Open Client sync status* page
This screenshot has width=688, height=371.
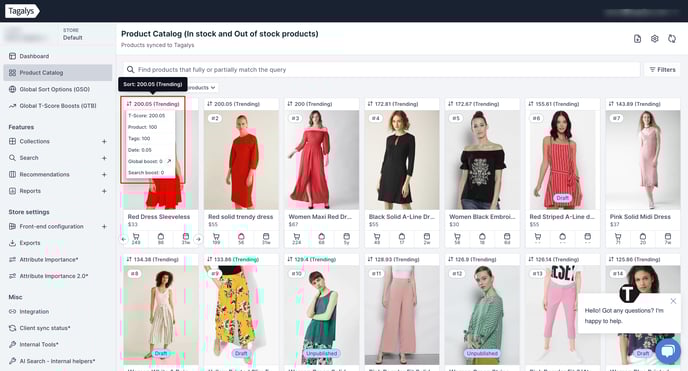[45, 328]
